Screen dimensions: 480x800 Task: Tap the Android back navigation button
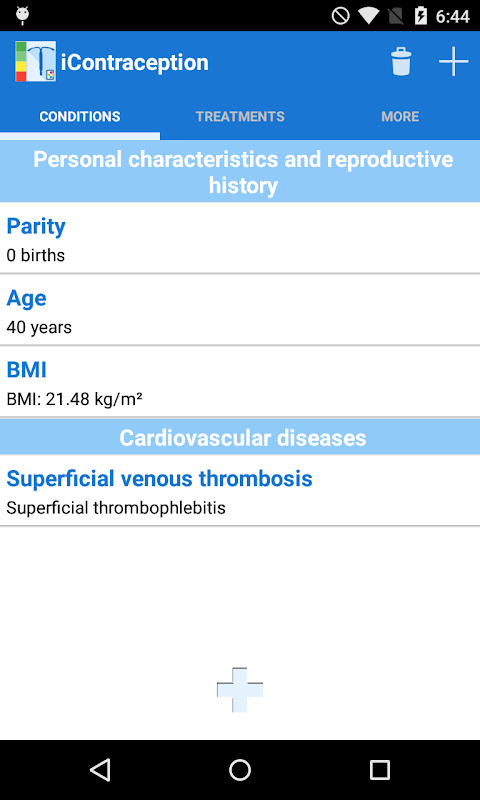point(100,769)
